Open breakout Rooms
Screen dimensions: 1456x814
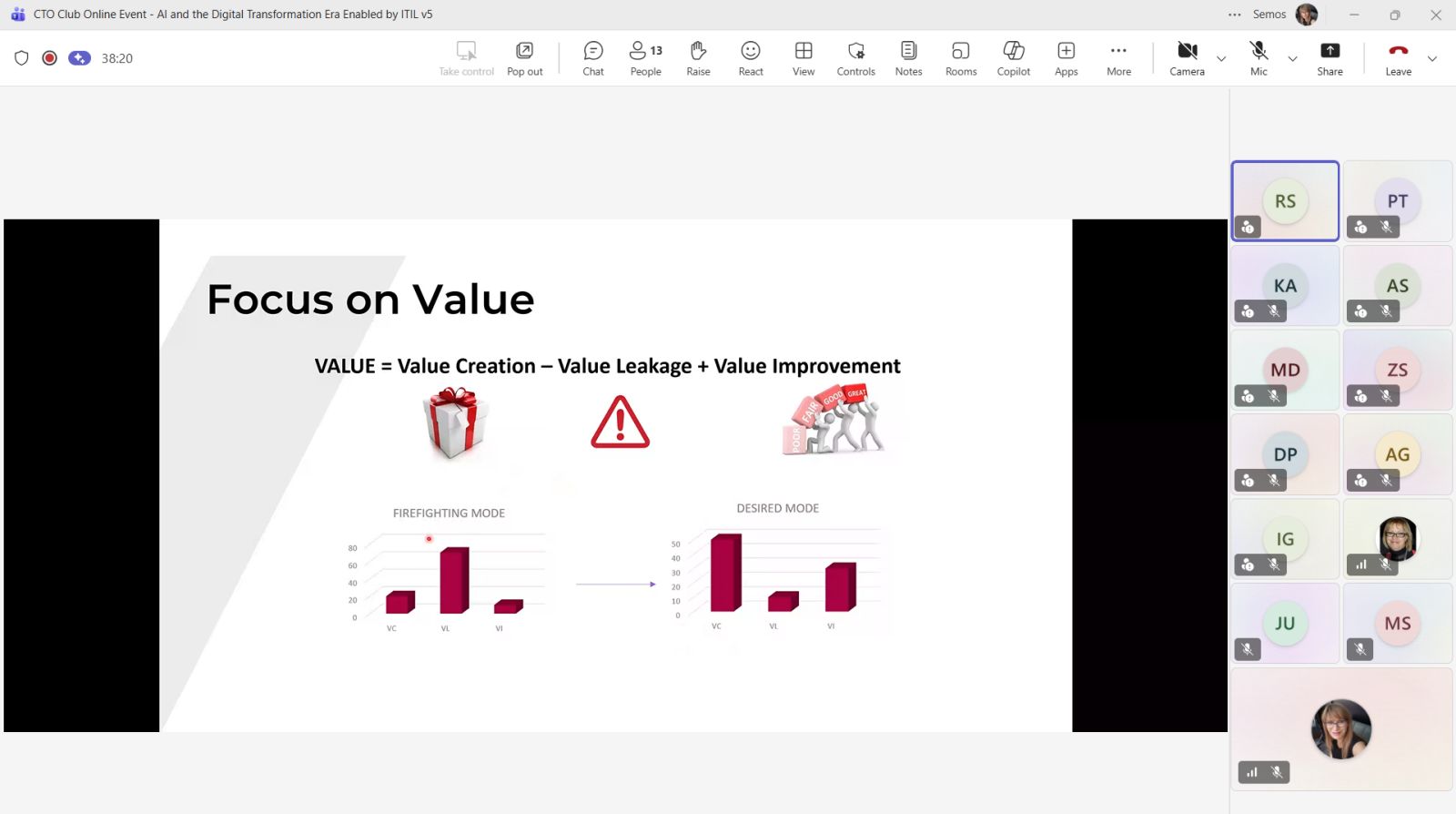click(x=961, y=58)
